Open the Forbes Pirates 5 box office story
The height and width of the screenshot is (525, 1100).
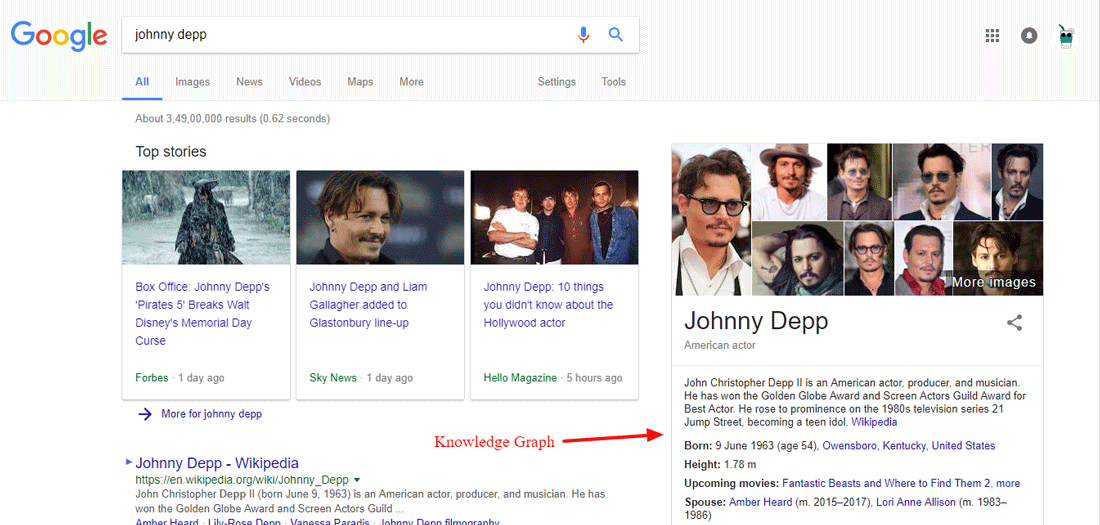(x=202, y=314)
